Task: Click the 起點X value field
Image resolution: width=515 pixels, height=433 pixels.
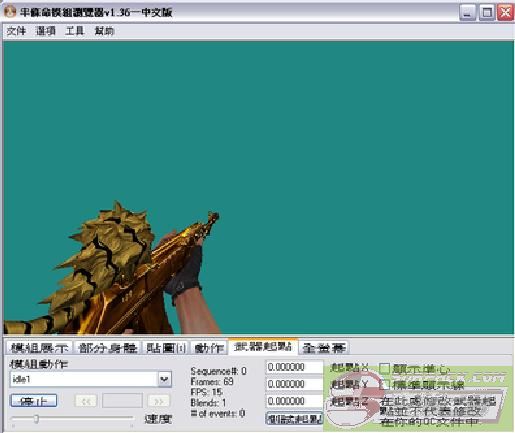Action: click(x=294, y=367)
